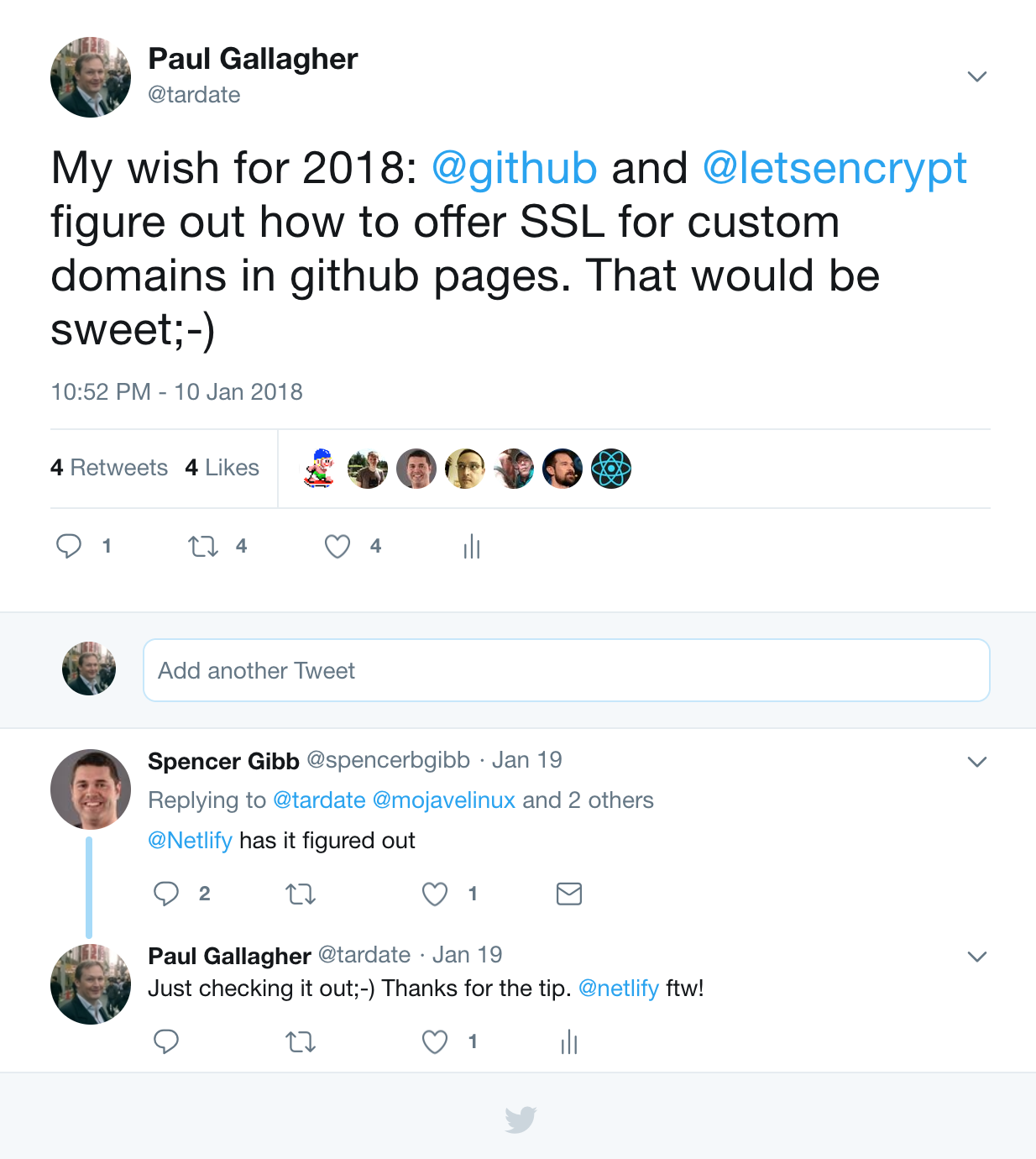Reply to Spencer Gibb's Netlify tweet
1036x1159 pixels.
click(x=166, y=894)
